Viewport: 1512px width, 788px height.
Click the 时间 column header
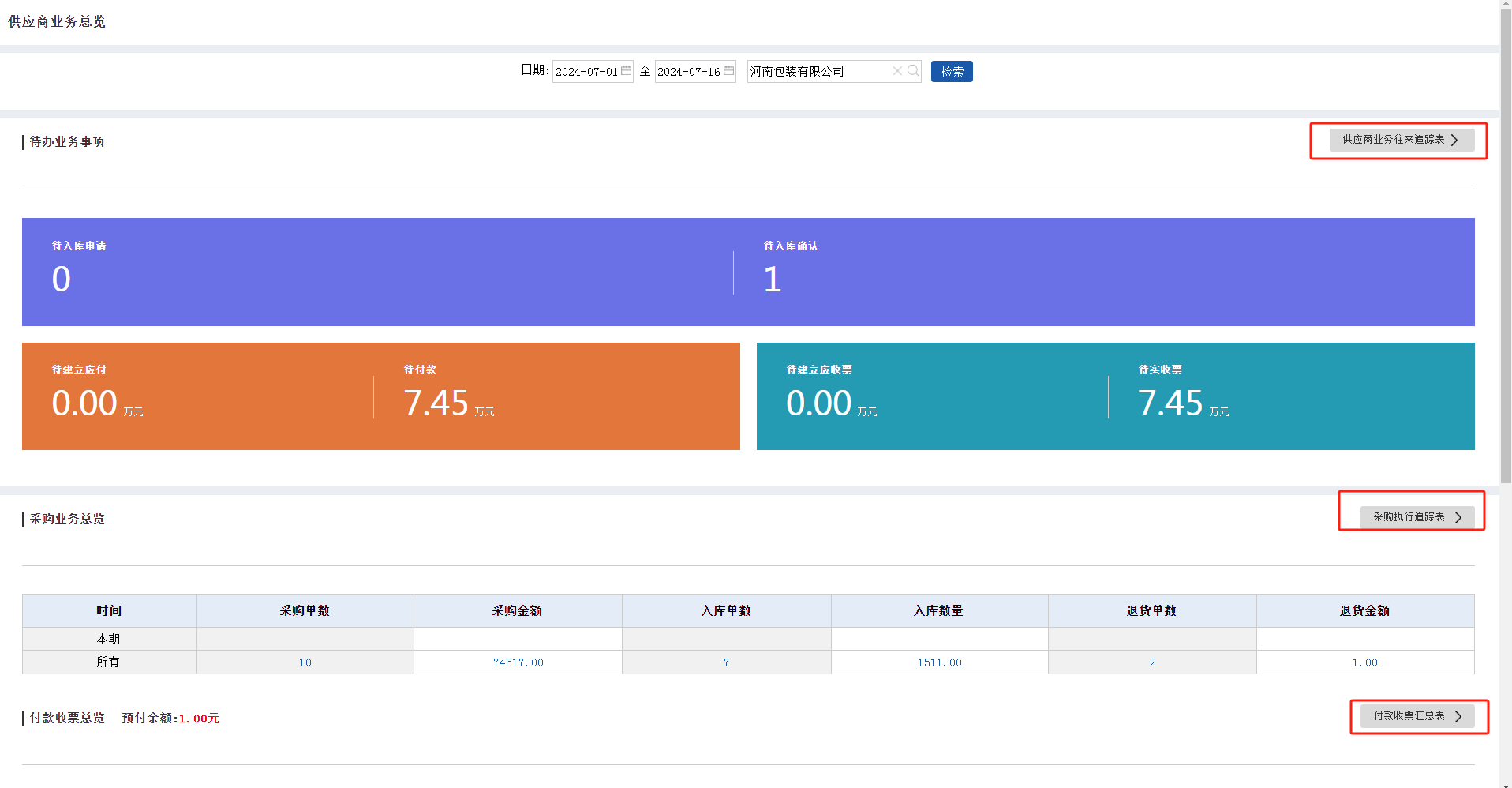tap(110, 610)
